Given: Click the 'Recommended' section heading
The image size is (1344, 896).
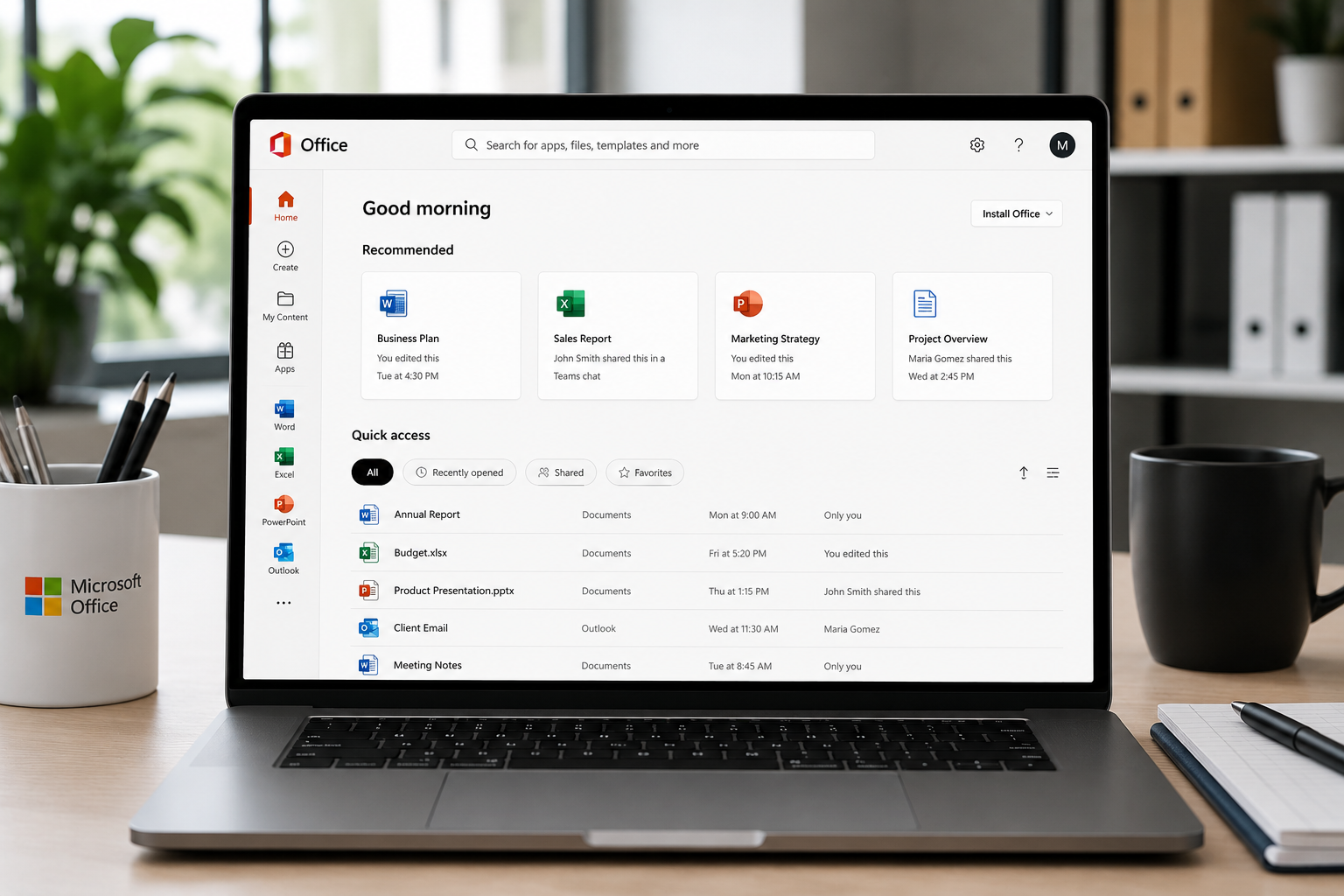Looking at the screenshot, I should tap(408, 250).
